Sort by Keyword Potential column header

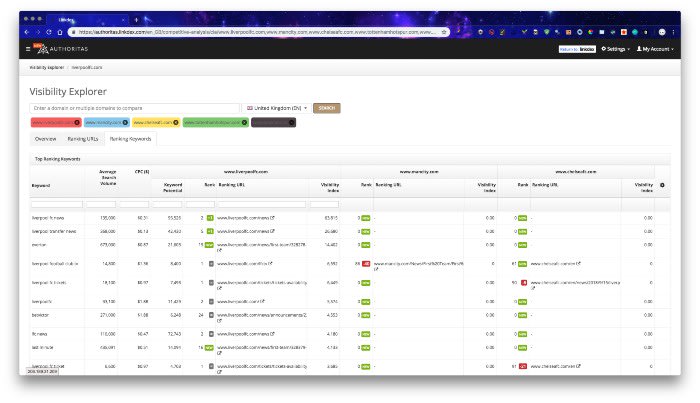tap(173, 187)
